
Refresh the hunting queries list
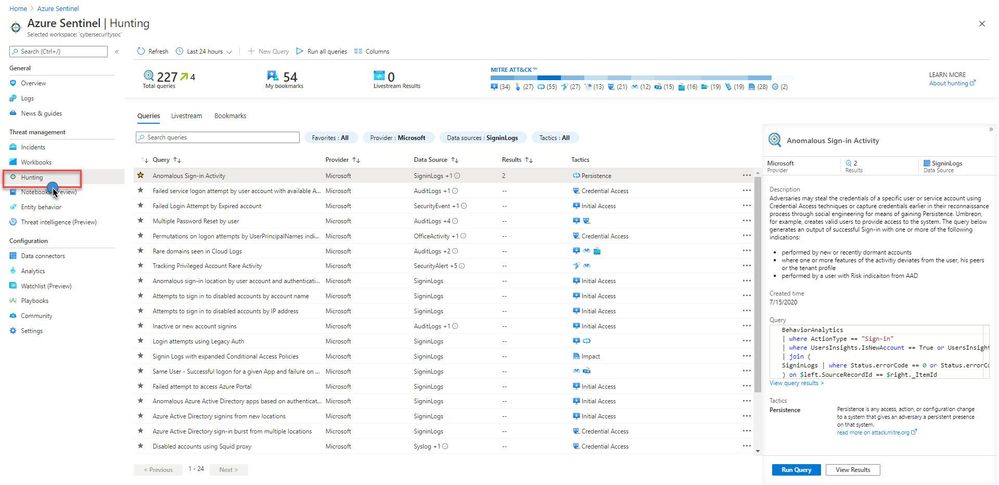point(153,52)
